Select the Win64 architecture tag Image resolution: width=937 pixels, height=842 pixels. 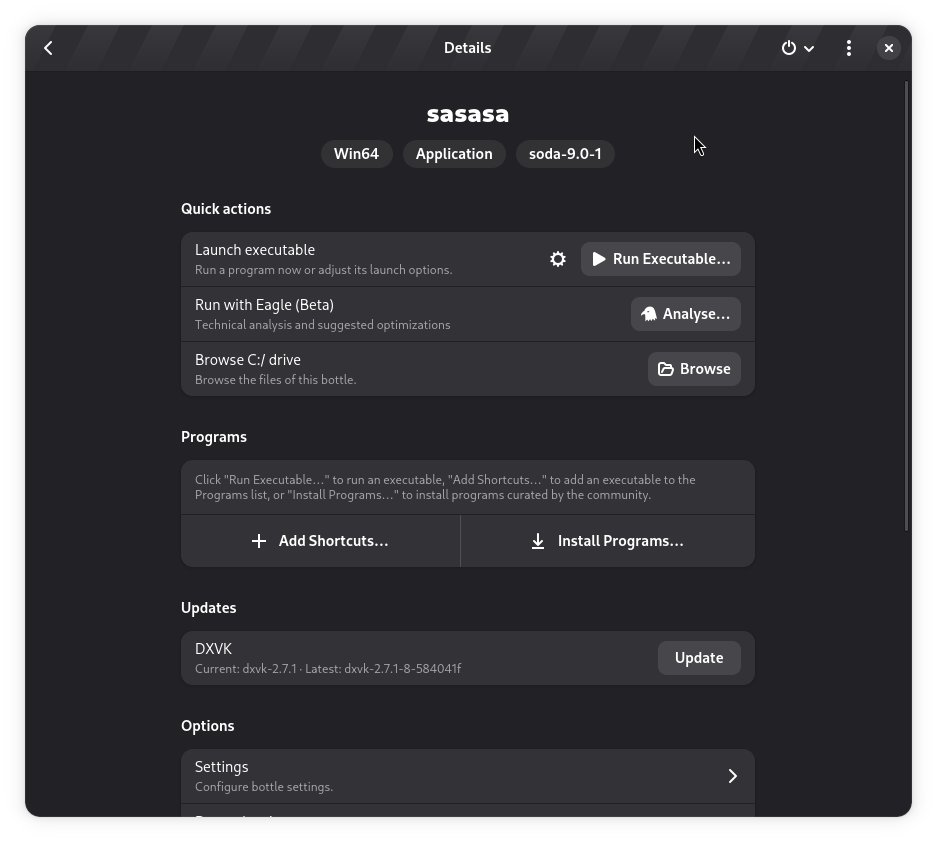[x=356, y=154]
